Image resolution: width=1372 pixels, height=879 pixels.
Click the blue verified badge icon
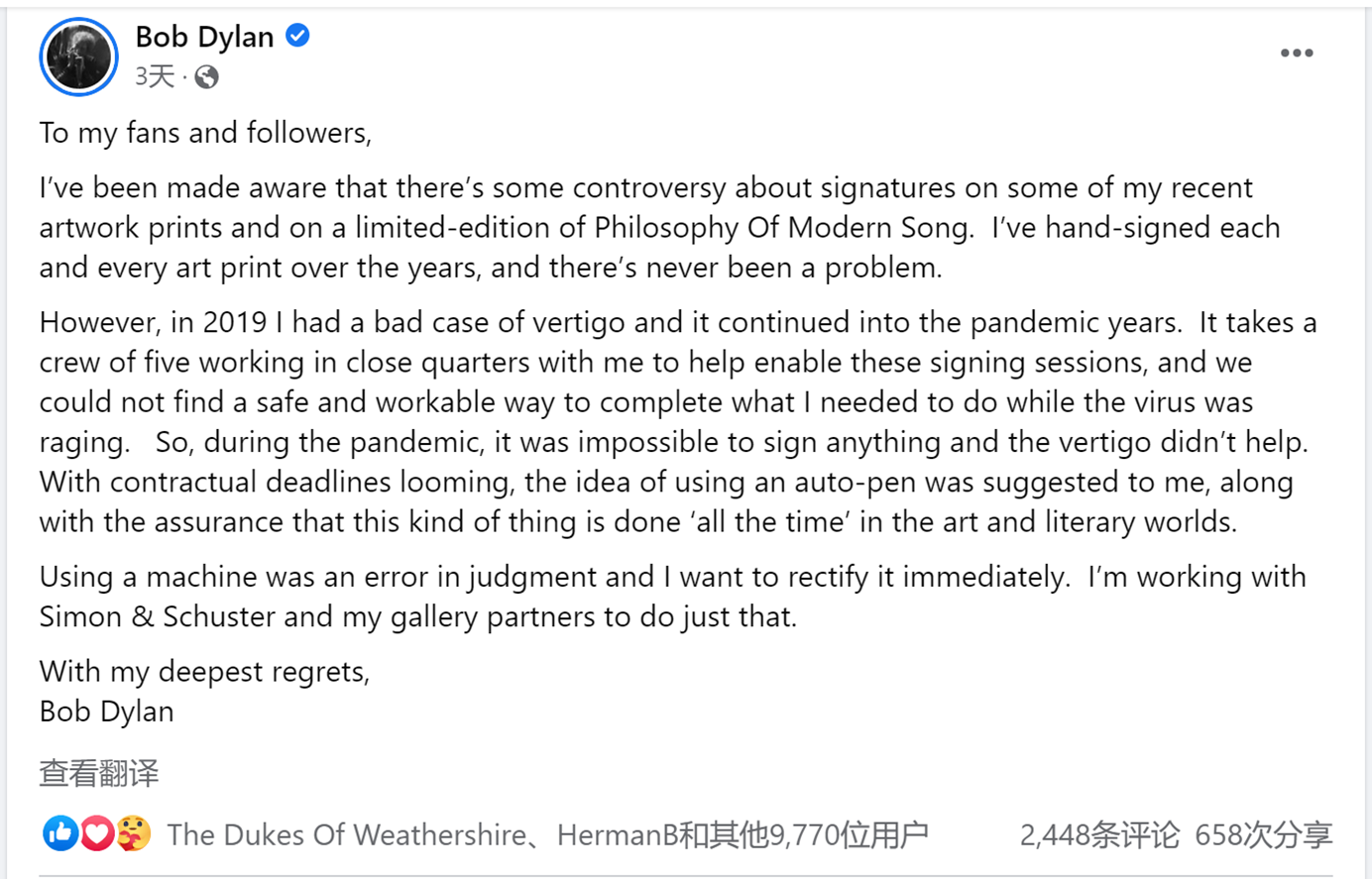point(297,36)
